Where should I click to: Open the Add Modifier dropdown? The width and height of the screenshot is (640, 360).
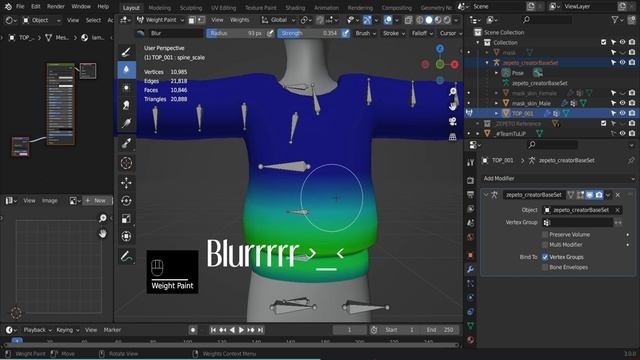[558, 178]
